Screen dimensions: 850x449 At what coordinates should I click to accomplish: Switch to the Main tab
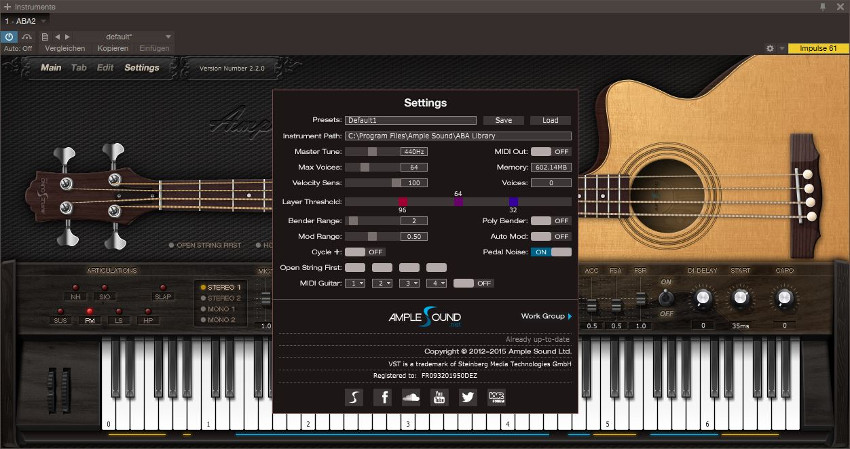51,68
